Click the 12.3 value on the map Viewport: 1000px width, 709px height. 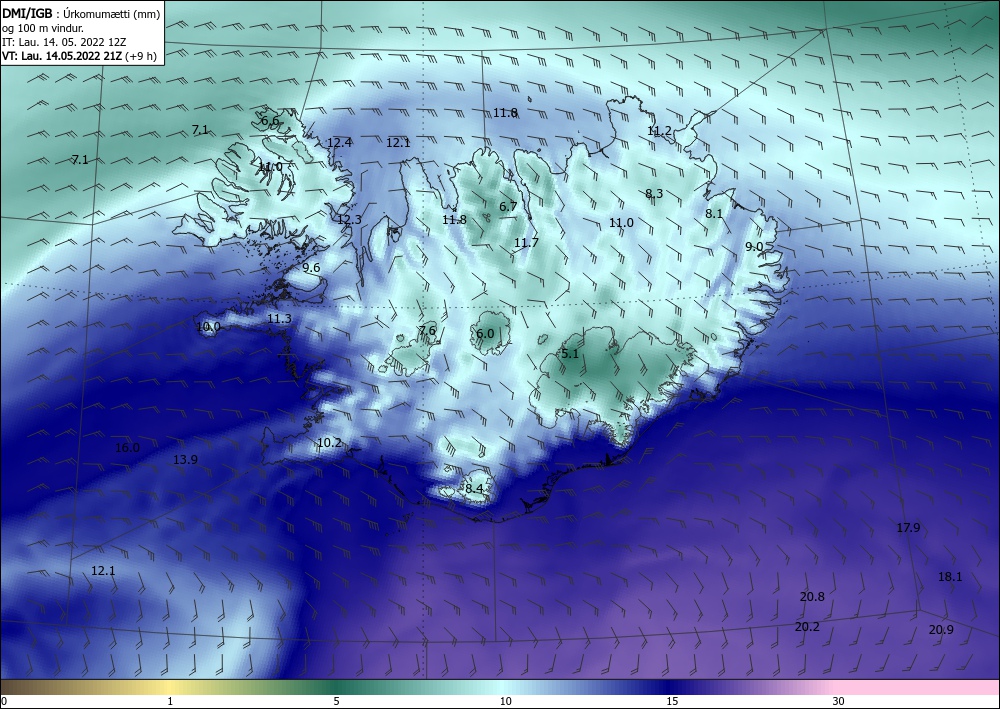tap(349, 219)
